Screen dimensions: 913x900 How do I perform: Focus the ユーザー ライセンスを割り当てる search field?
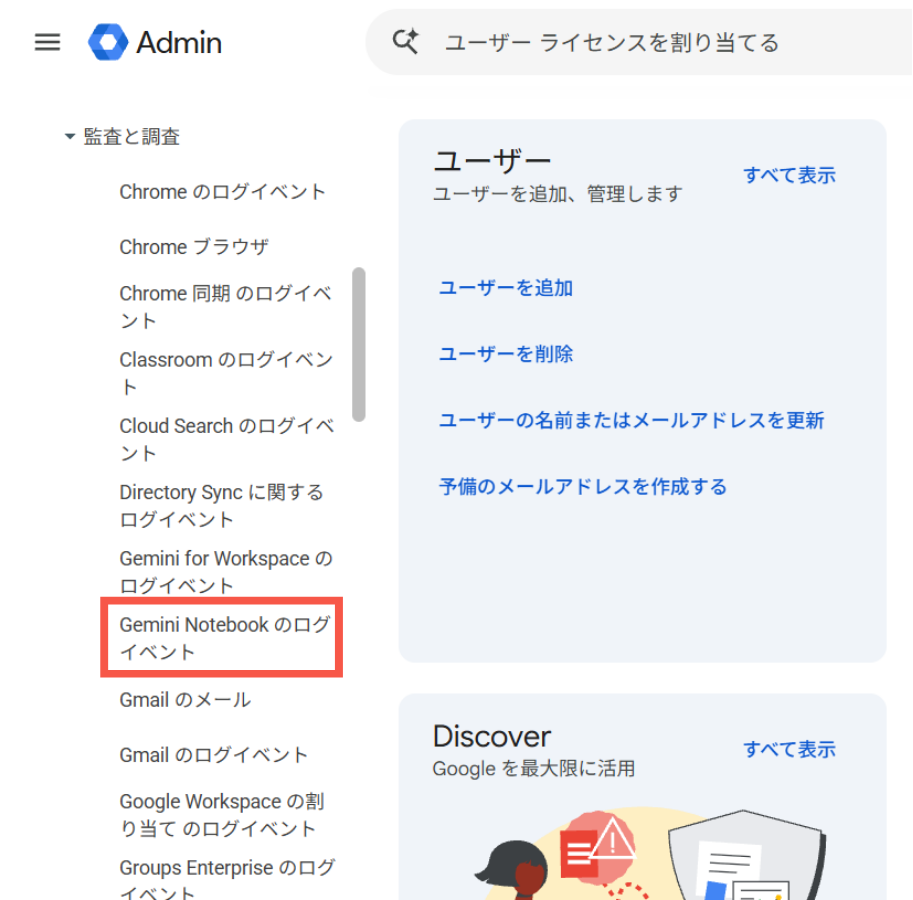tap(638, 42)
